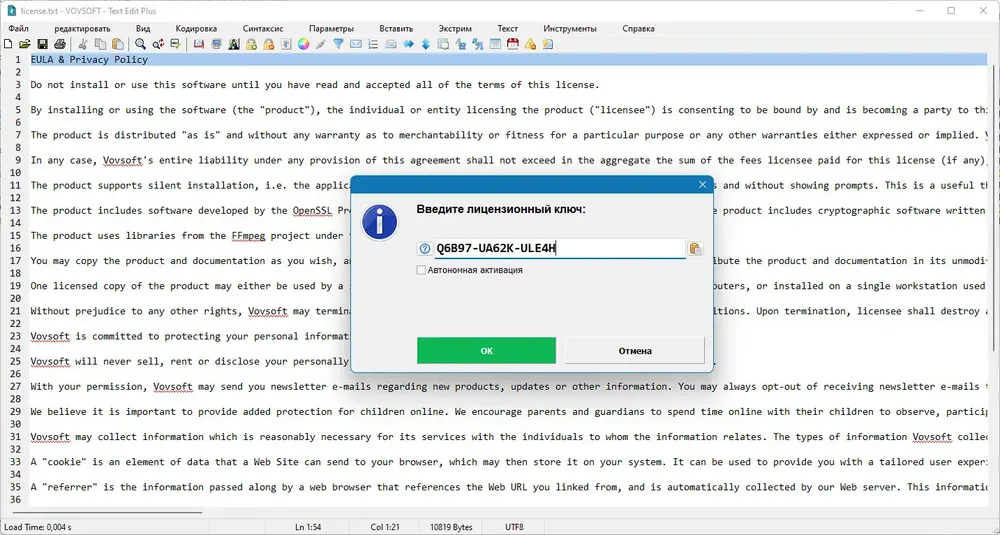
Task: Open the Экстрим menu
Action: (x=455, y=29)
